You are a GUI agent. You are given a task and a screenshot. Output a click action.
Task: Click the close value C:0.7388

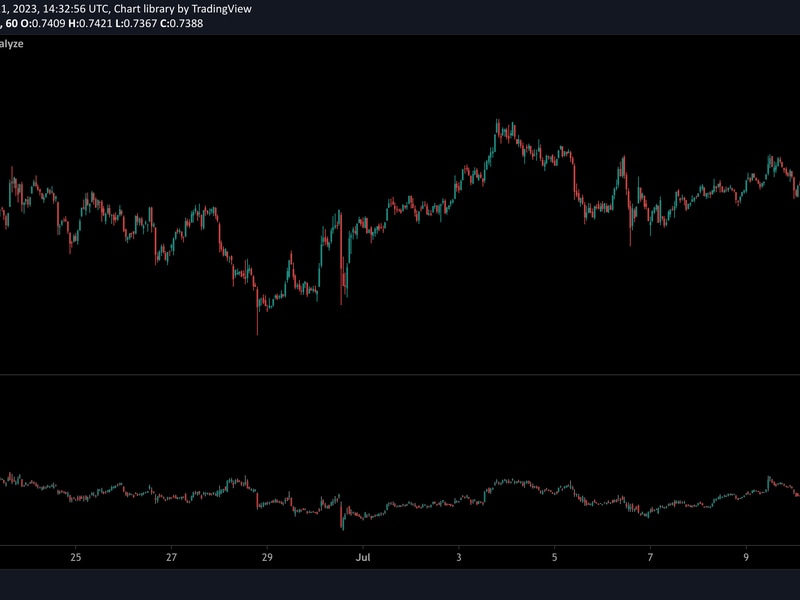tap(182, 23)
